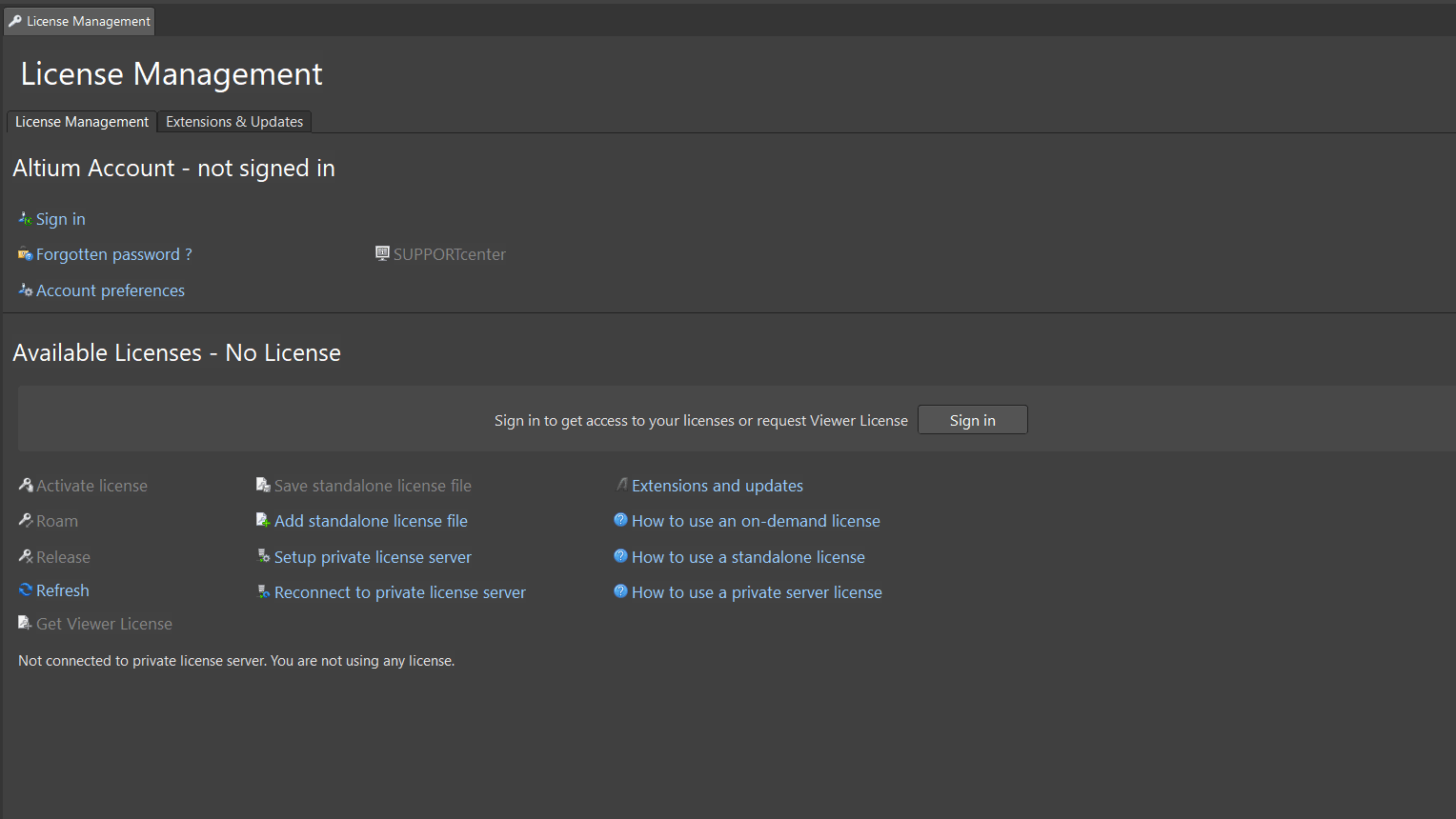The image size is (1456, 819).
Task: Open the Forgotten password link
Action: (x=108, y=254)
